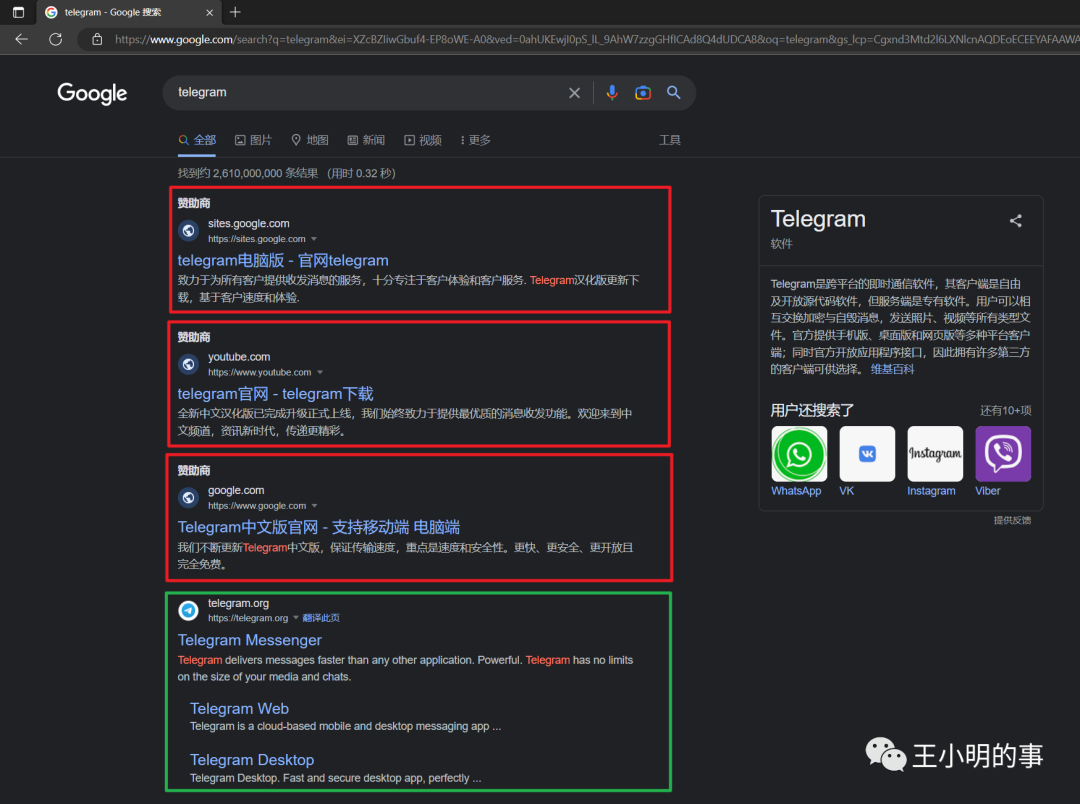
Task: Close the telegram Google search tab
Action: pos(209,12)
